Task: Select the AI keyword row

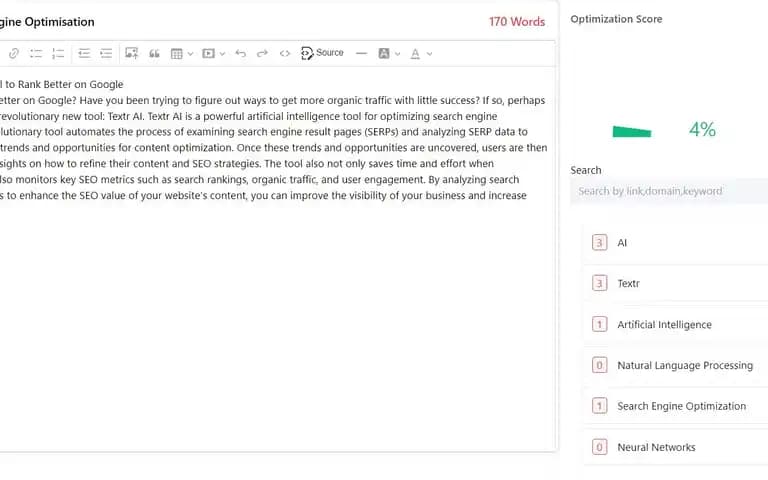Action: [676, 243]
